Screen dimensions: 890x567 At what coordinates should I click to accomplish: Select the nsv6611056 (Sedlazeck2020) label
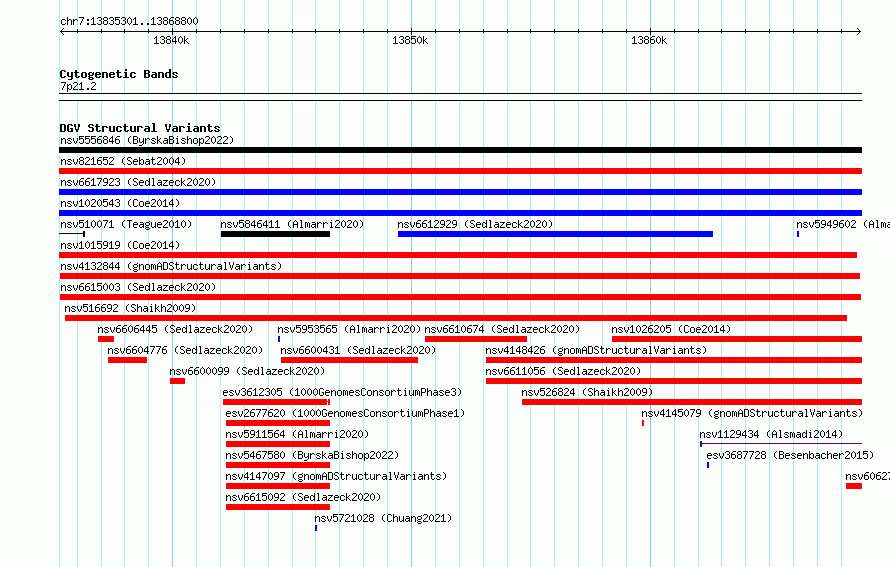563,371
